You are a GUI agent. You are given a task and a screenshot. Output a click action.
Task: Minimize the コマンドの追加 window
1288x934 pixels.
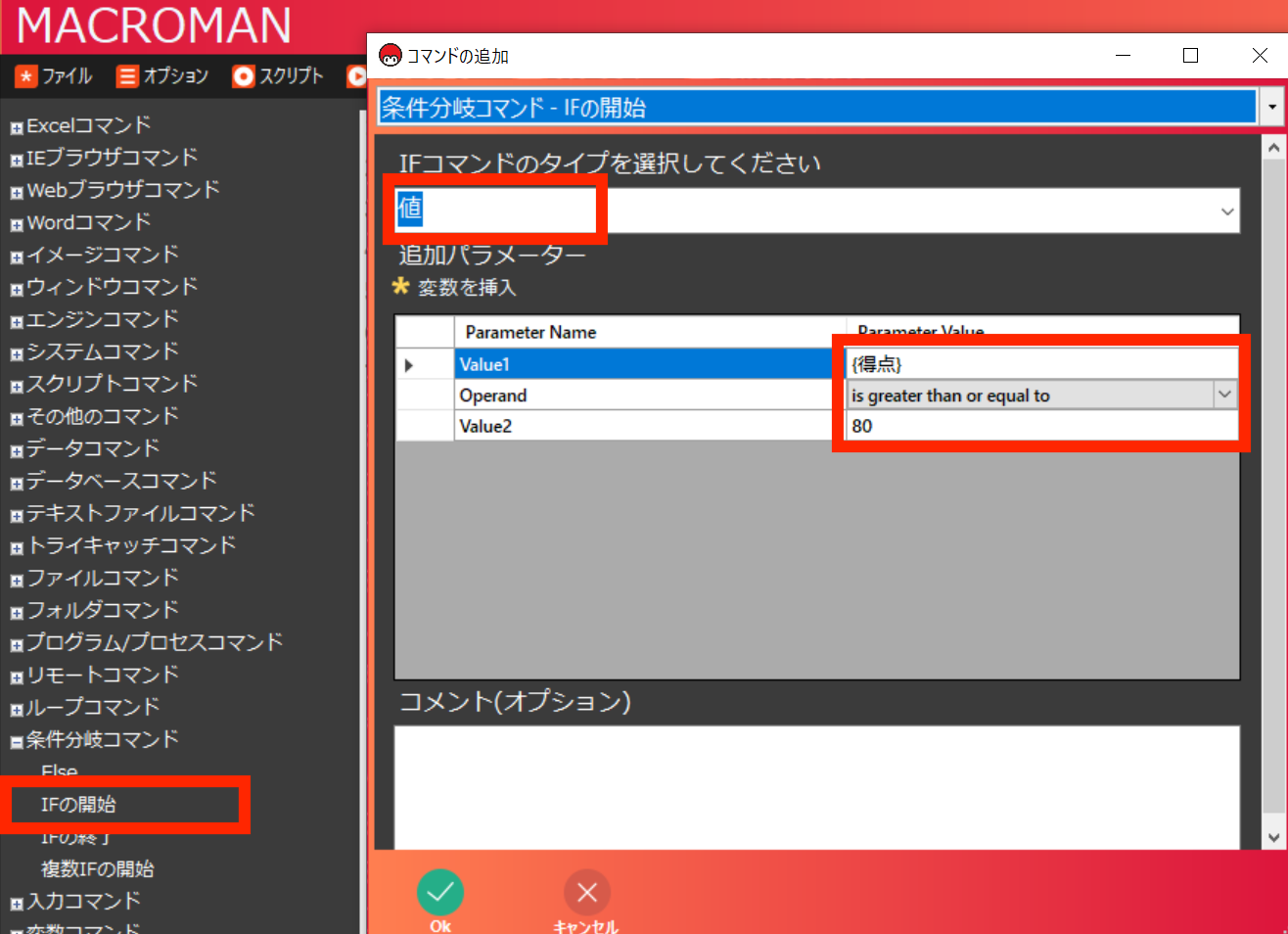[1123, 56]
